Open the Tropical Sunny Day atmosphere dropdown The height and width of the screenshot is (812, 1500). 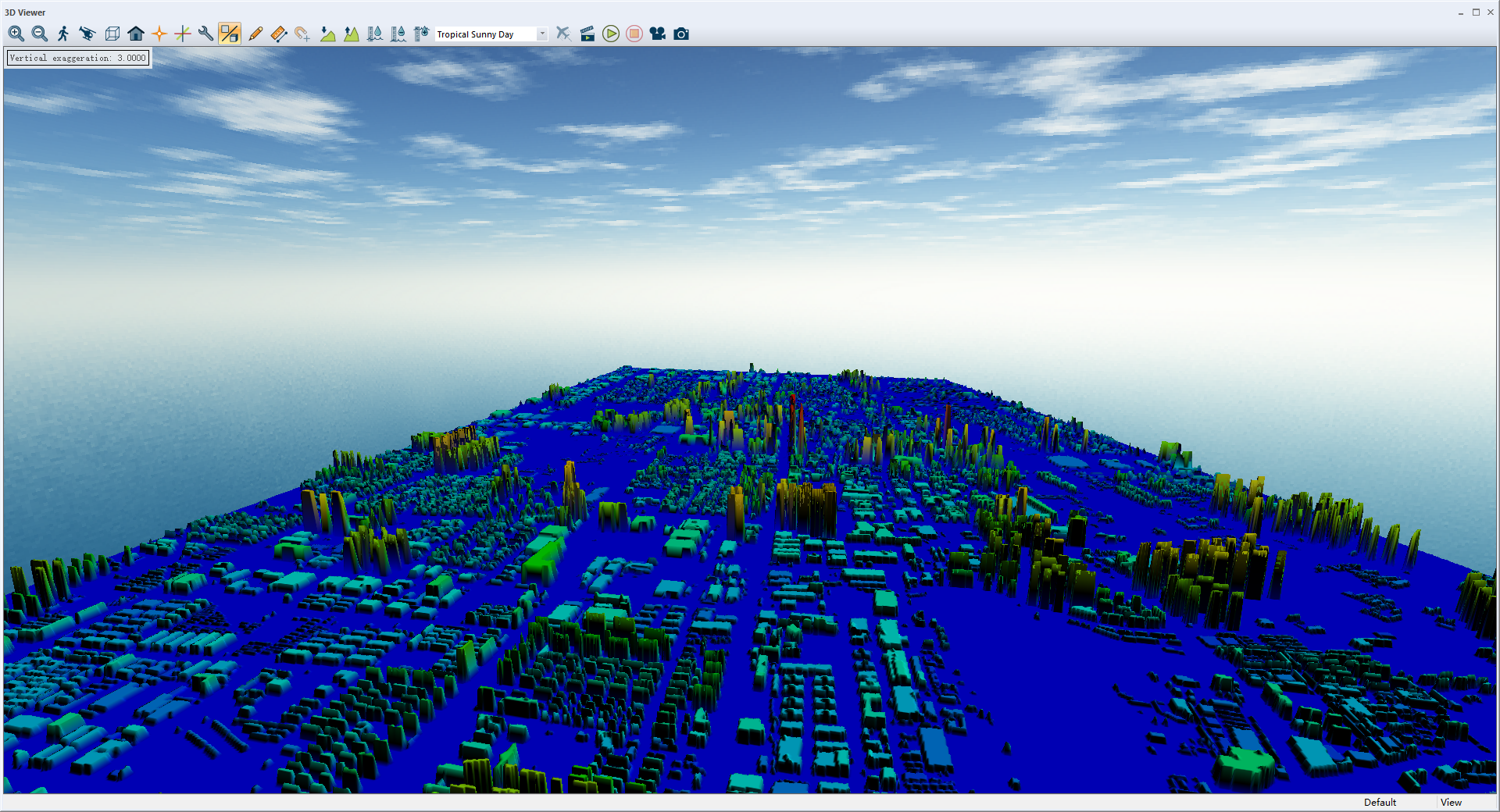coord(542,34)
